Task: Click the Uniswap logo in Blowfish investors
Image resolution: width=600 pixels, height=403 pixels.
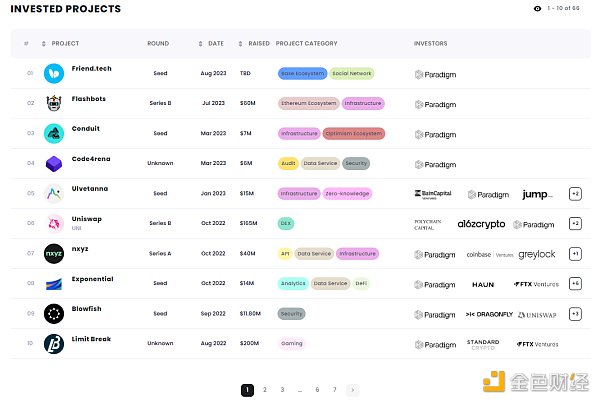Action: (537, 315)
